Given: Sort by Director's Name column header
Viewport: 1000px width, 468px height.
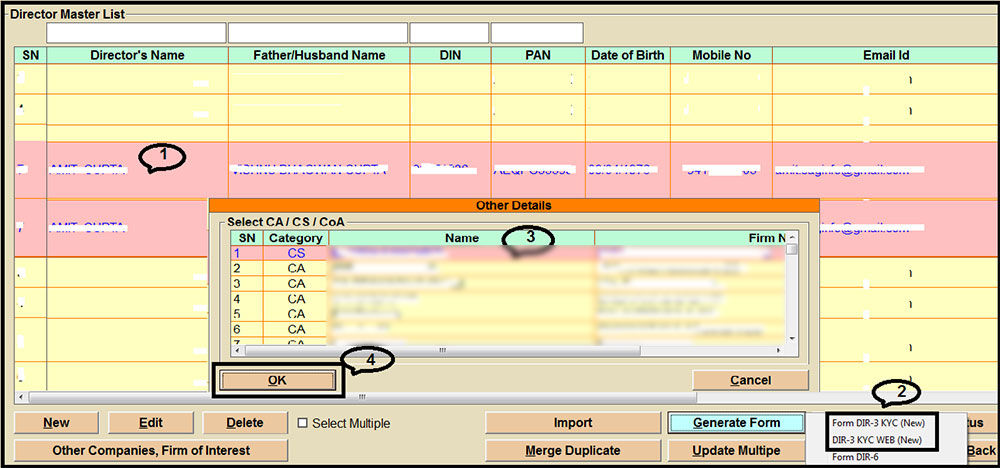Looking at the screenshot, I should (137, 55).
